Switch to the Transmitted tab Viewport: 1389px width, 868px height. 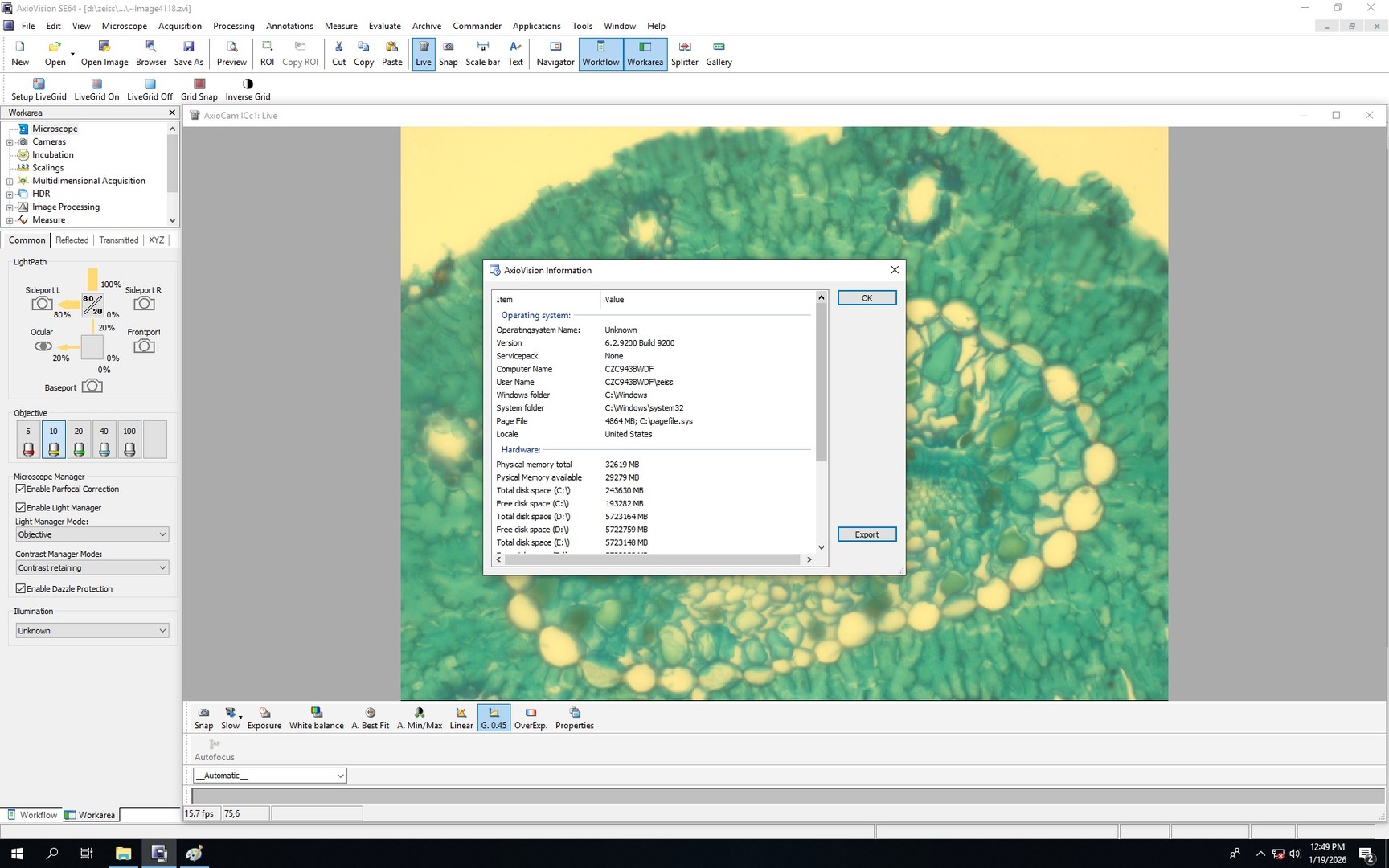118,240
